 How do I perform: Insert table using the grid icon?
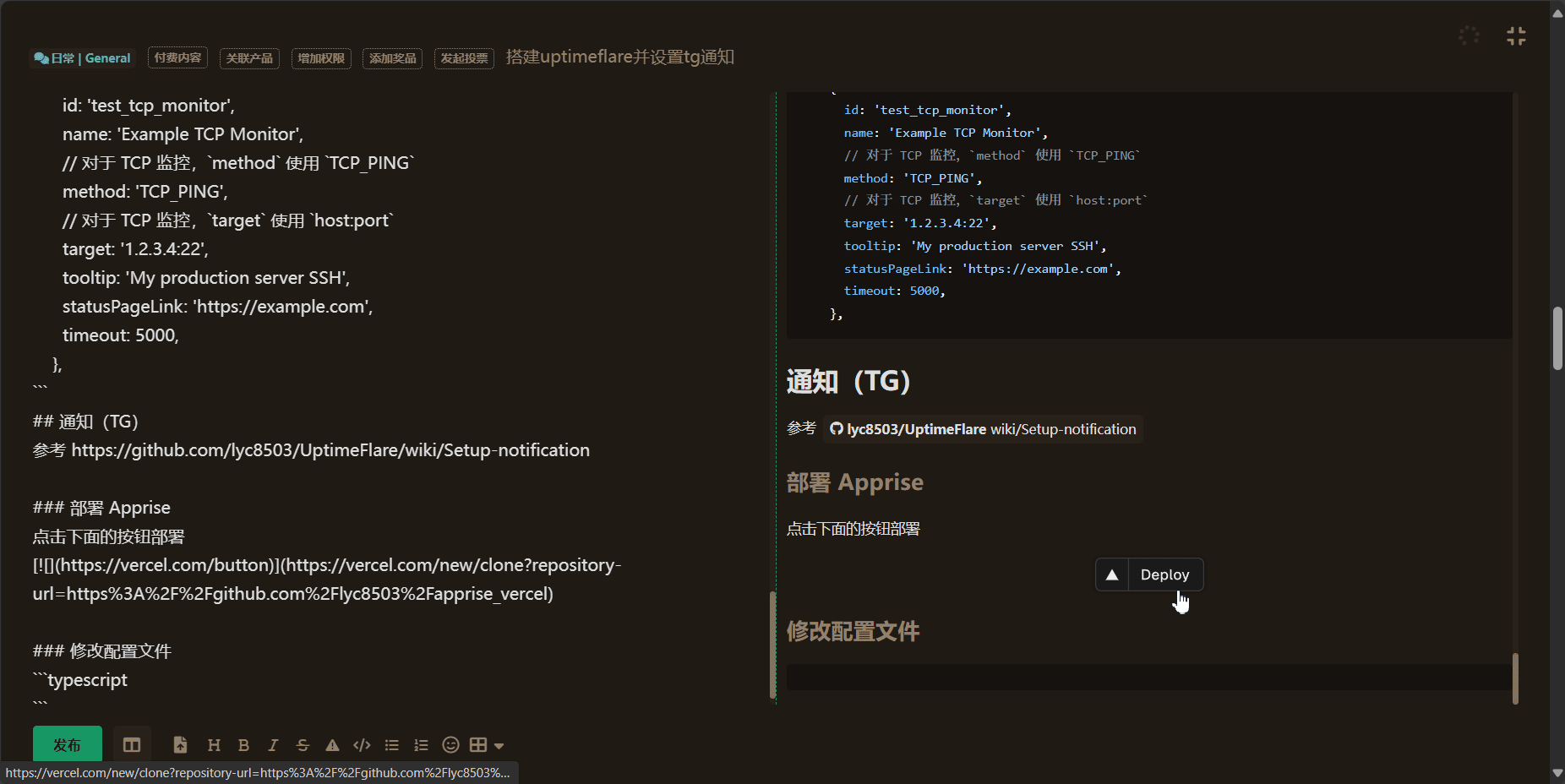(478, 744)
